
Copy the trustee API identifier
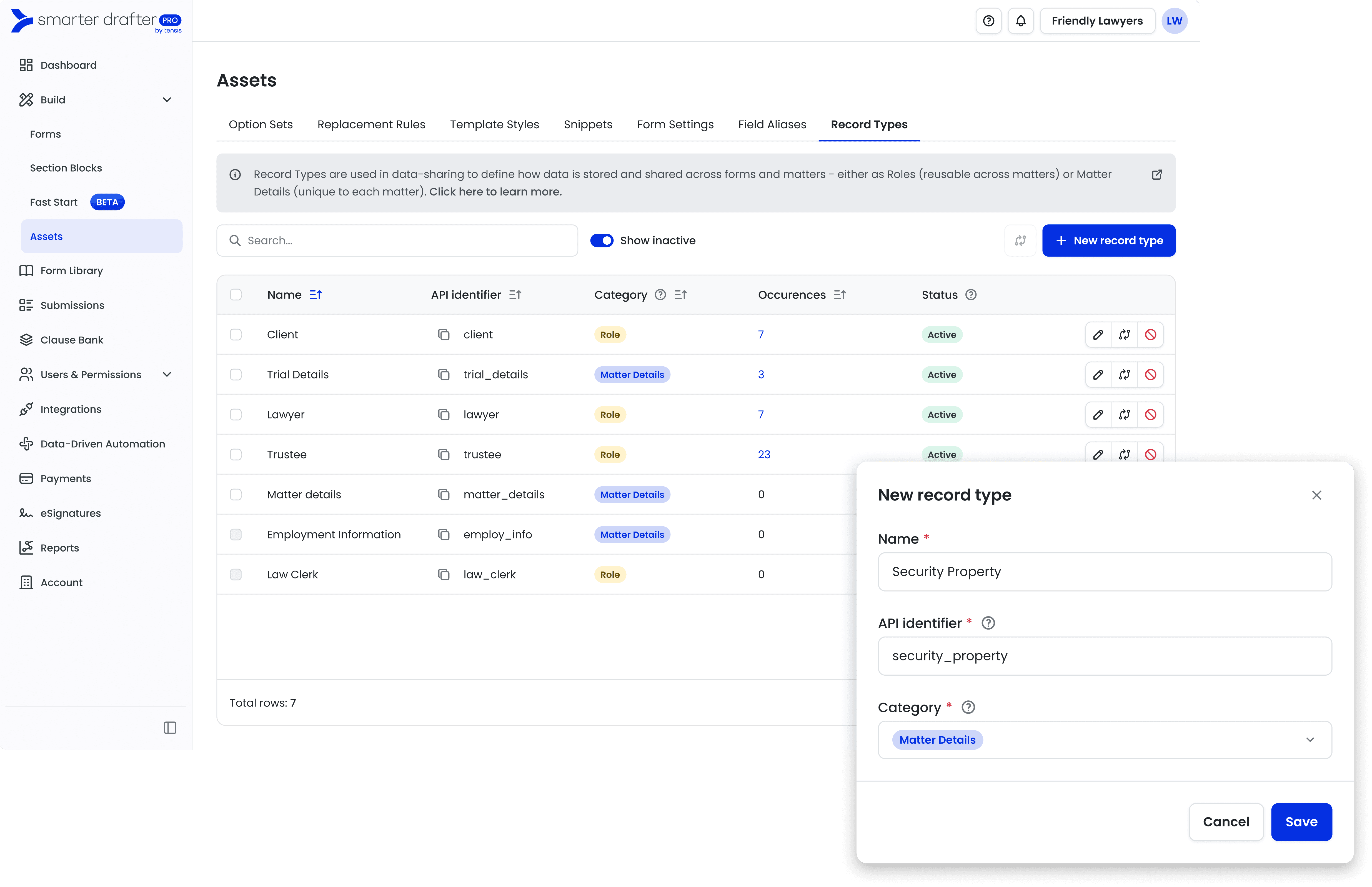[x=444, y=454]
